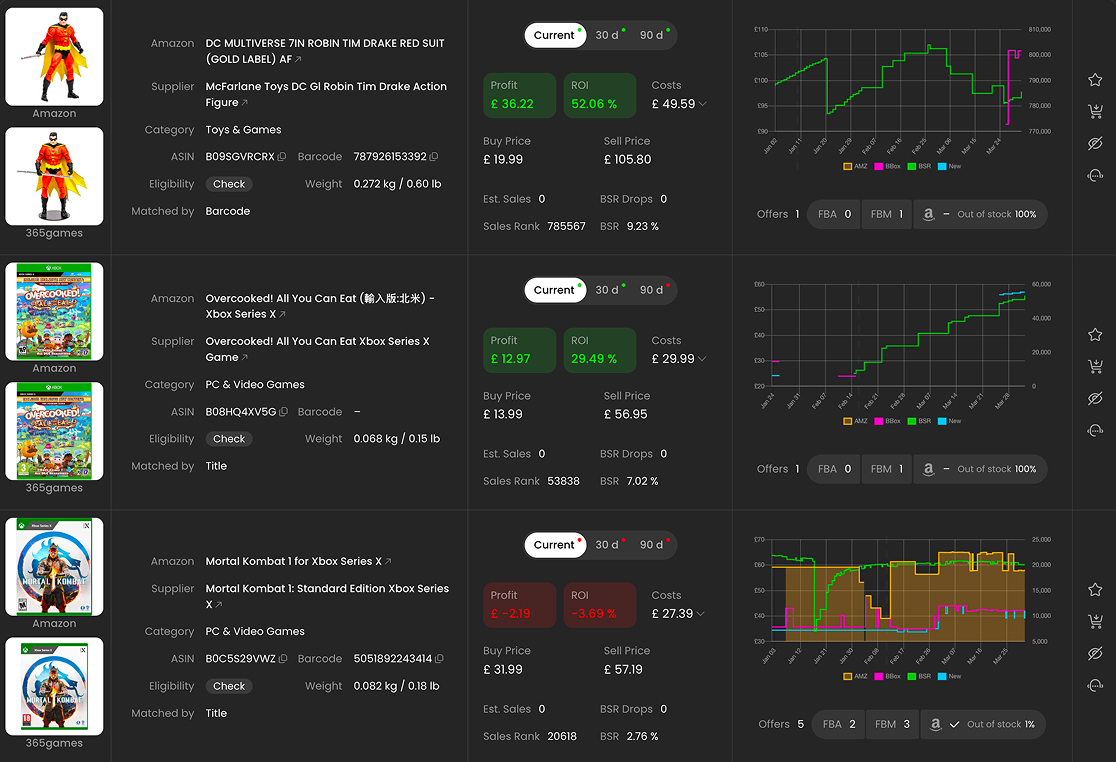Click FBM 3 pill in Mortal Kombat row
The height and width of the screenshot is (762, 1116).
[893, 724]
